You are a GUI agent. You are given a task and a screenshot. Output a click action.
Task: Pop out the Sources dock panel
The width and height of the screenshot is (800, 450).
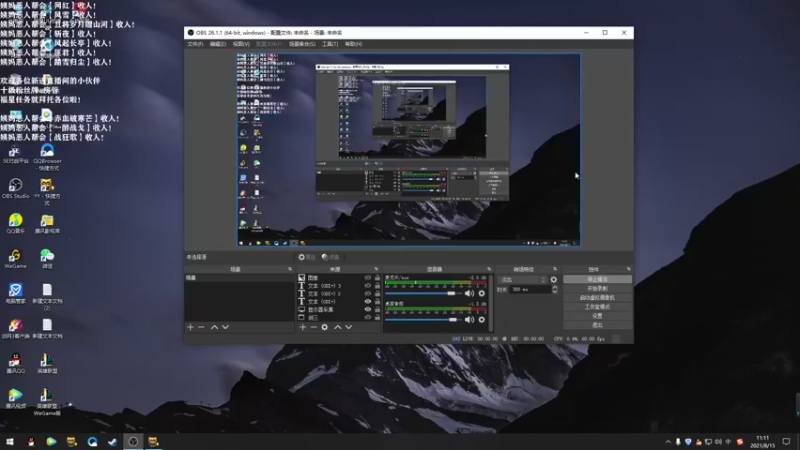click(376, 269)
